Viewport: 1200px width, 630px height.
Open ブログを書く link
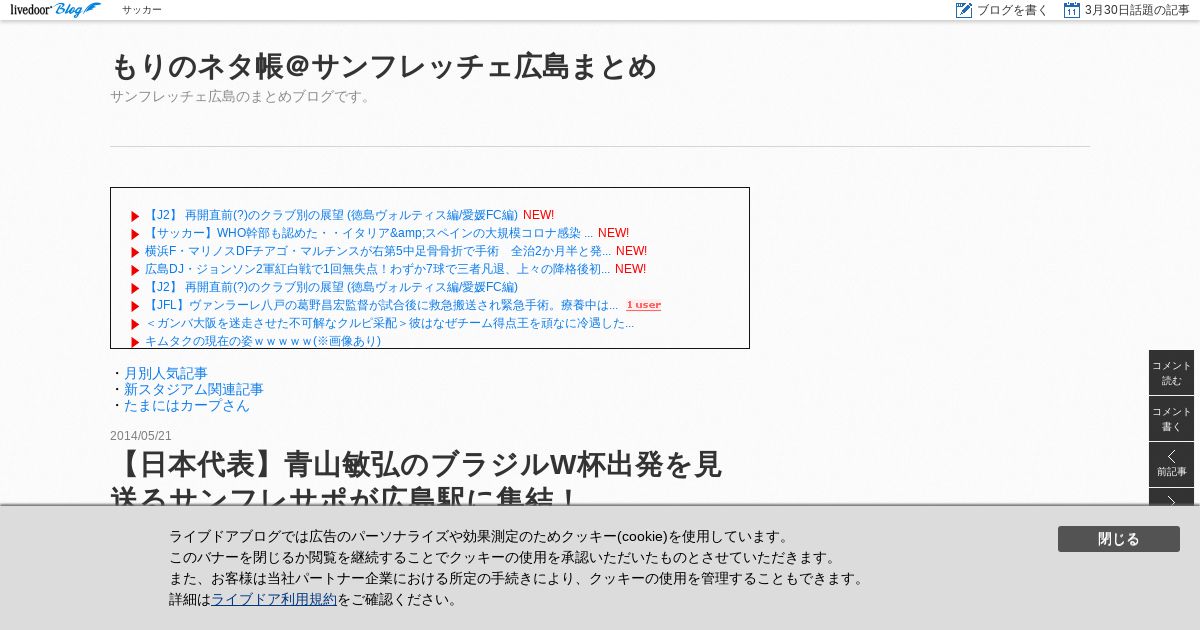pyautogui.click(x=1012, y=10)
